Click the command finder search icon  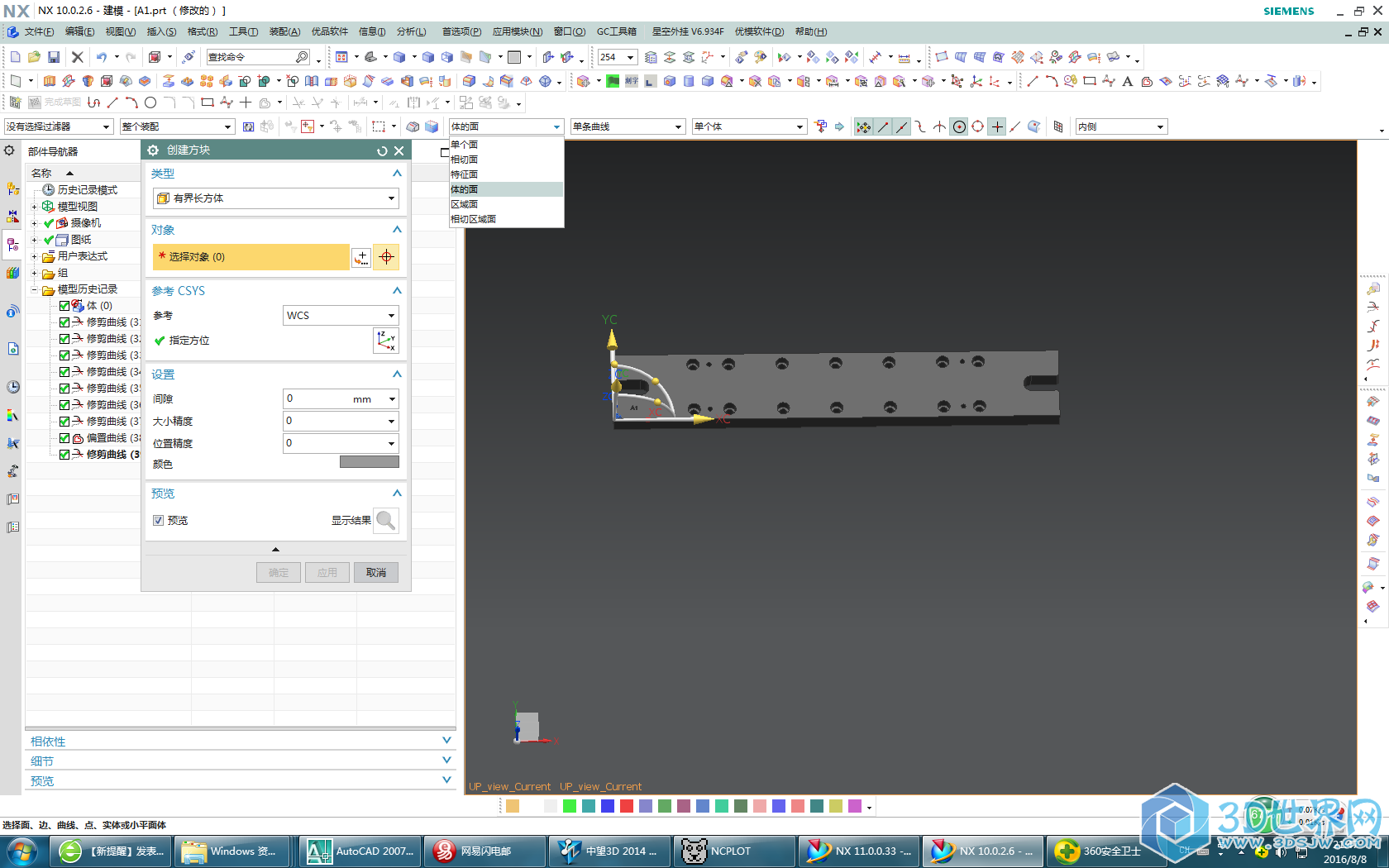click(x=302, y=57)
